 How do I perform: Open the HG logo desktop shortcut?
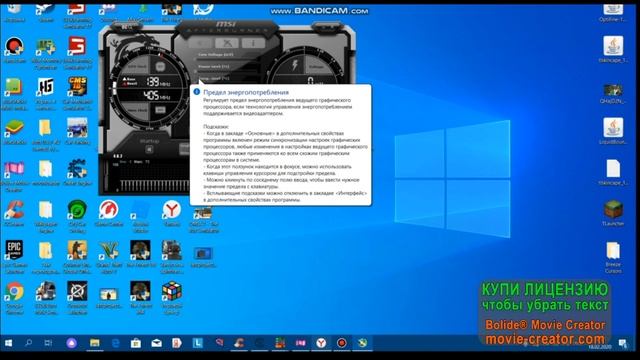[x=46, y=87]
